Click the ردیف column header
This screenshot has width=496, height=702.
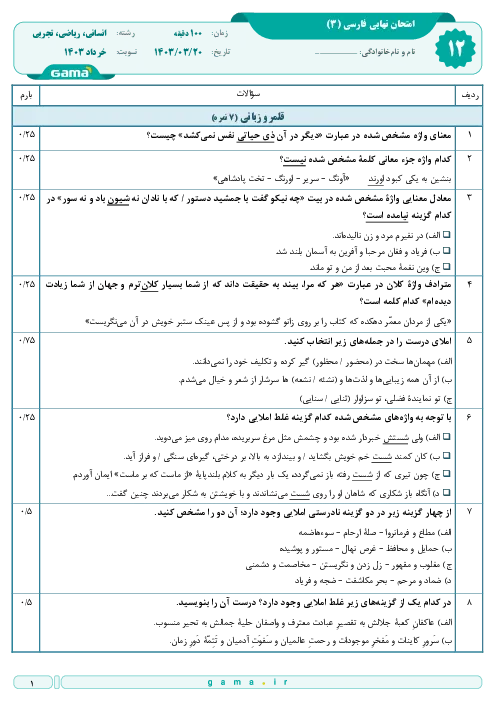coord(469,95)
